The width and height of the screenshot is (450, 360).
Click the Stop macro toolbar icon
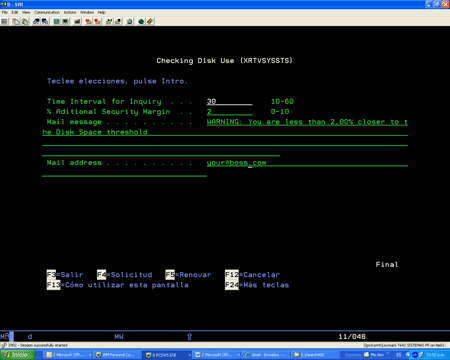tap(97, 22)
